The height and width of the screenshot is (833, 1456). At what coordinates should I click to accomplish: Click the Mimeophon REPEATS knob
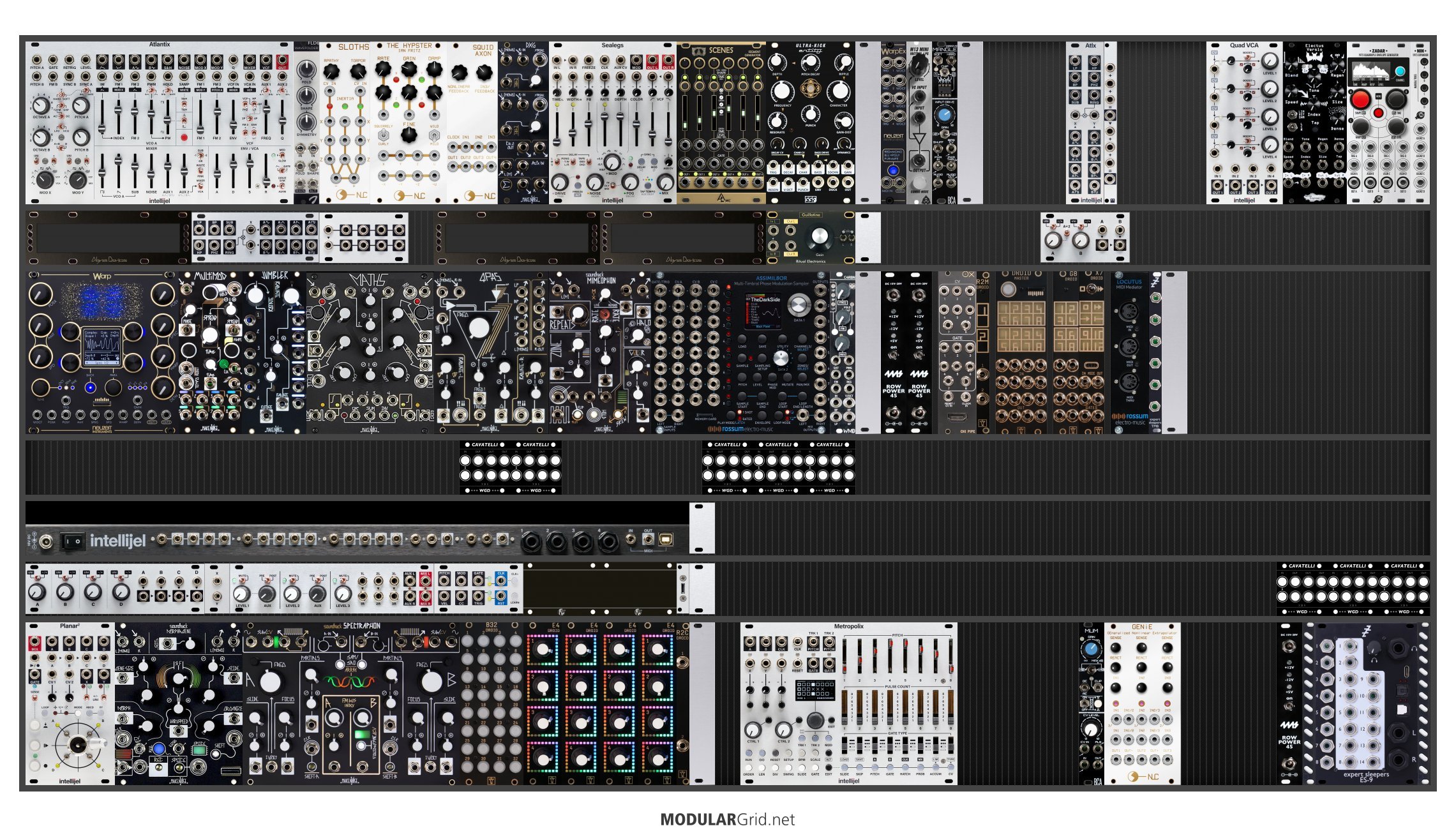(x=578, y=314)
